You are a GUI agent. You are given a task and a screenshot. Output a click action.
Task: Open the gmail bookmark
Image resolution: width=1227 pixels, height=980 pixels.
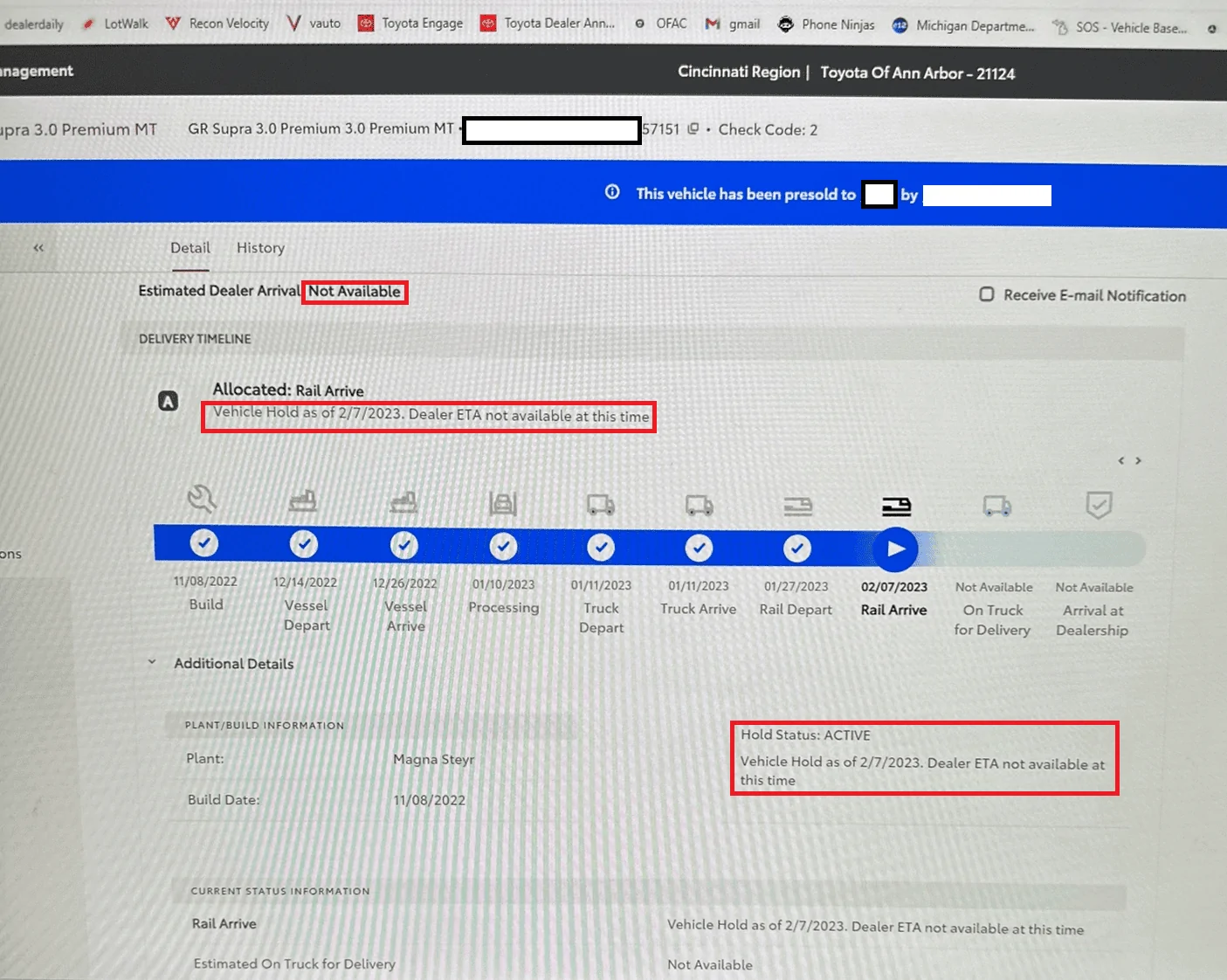point(733,24)
